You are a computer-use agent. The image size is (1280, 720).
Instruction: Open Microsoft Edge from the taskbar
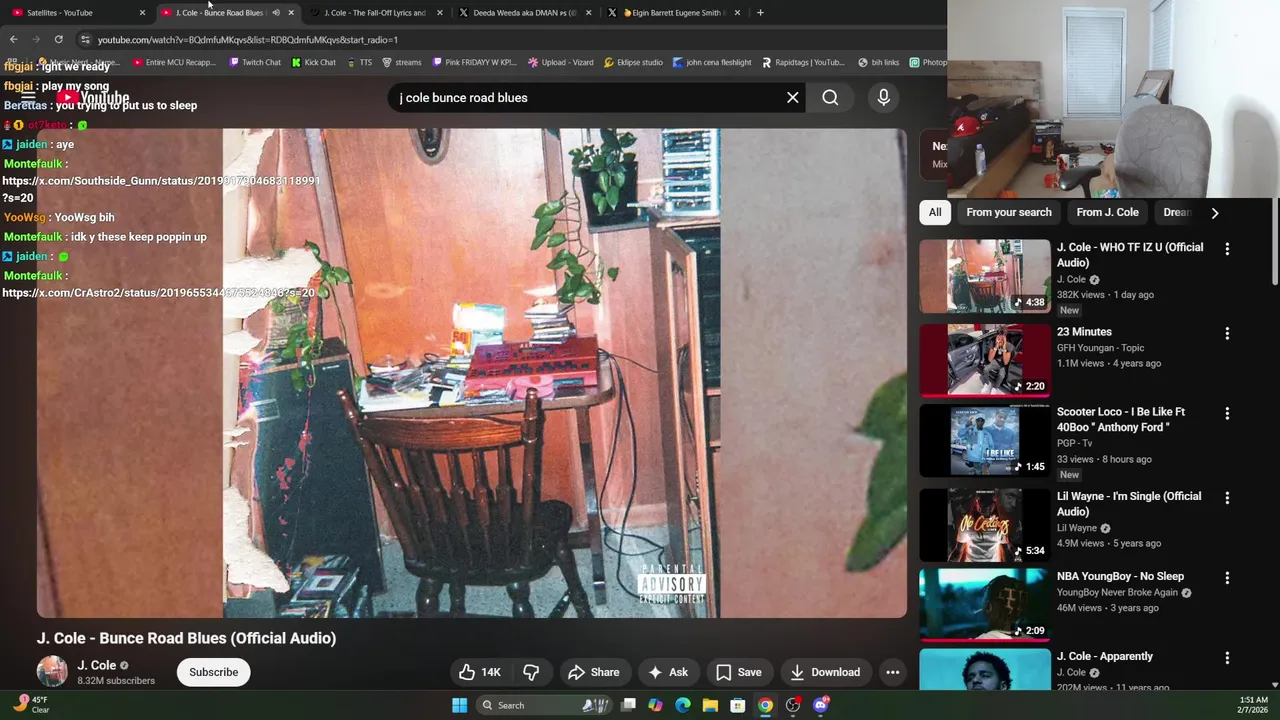pos(683,705)
